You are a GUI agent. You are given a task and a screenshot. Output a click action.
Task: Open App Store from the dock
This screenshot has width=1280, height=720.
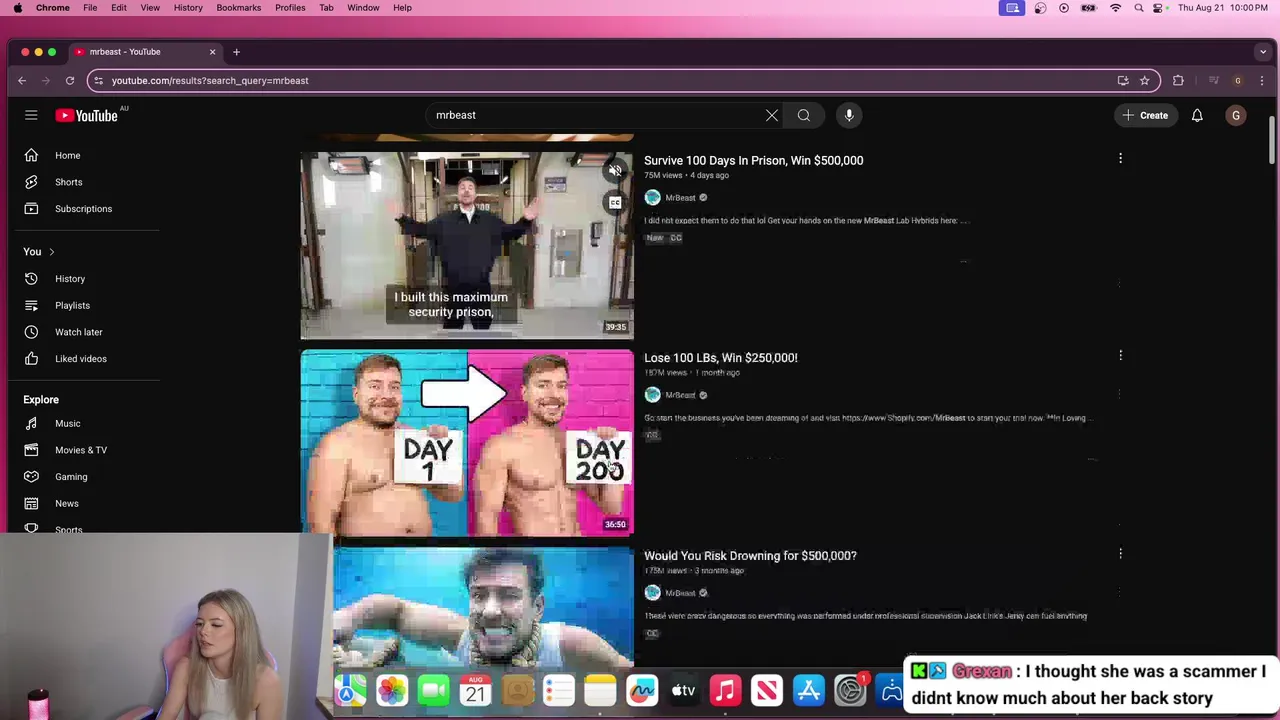point(808,690)
